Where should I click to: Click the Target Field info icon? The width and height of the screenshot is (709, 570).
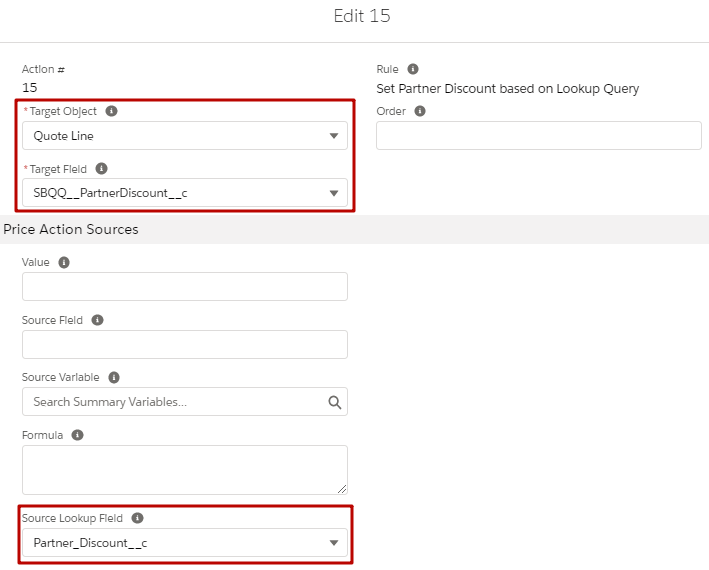click(101, 169)
